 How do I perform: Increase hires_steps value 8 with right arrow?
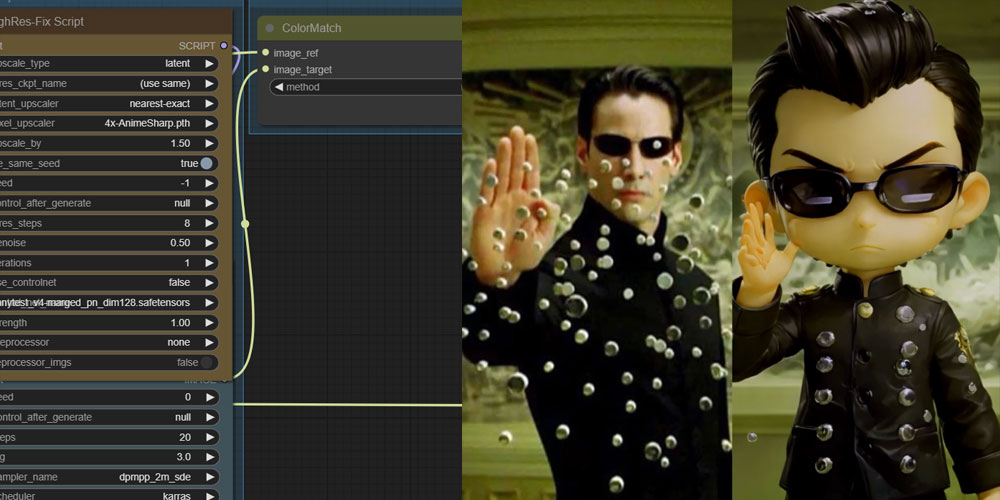pyautogui.click(x=209, y=223)
